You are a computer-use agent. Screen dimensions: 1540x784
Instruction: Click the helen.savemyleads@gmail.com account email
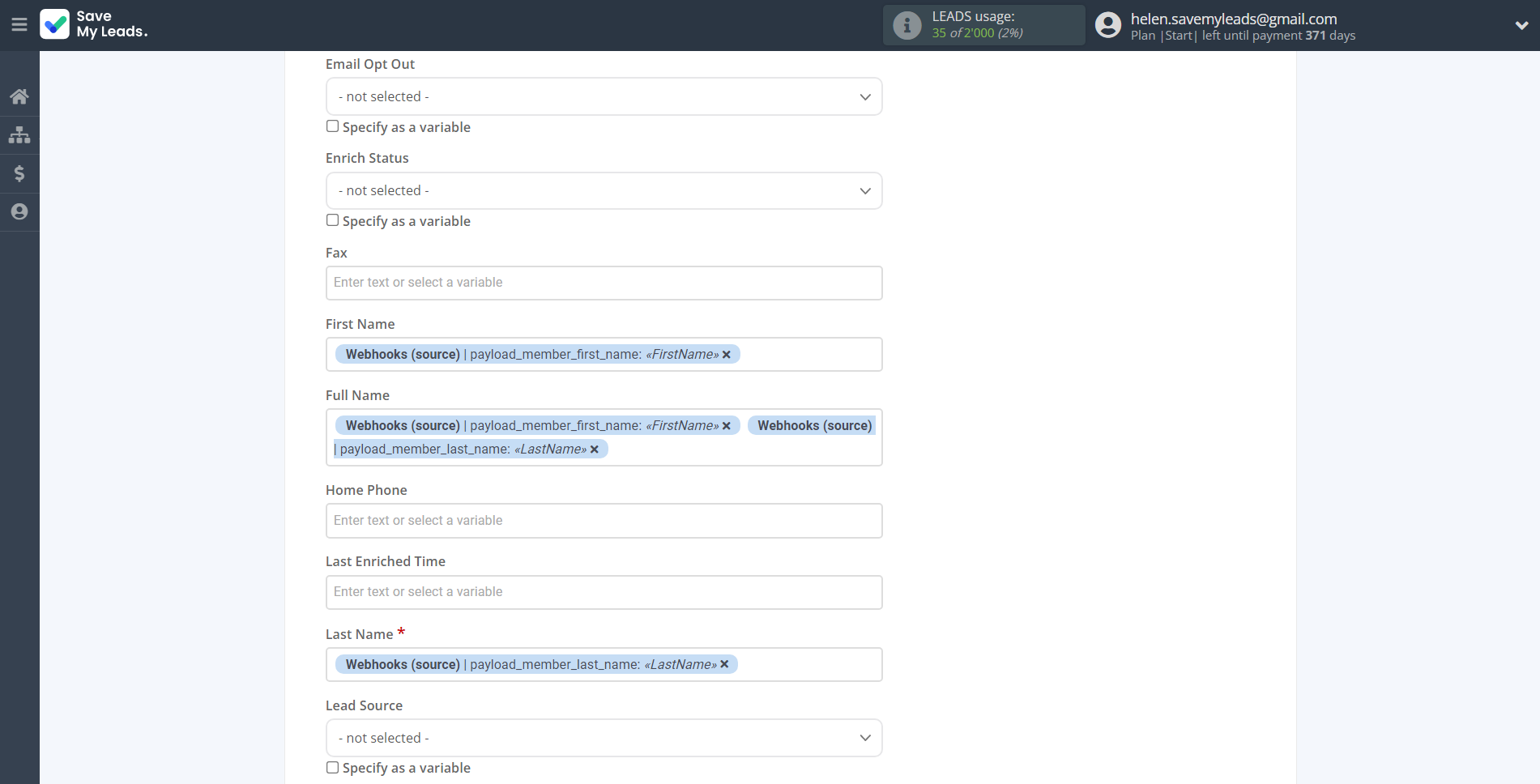(1234, 19)
